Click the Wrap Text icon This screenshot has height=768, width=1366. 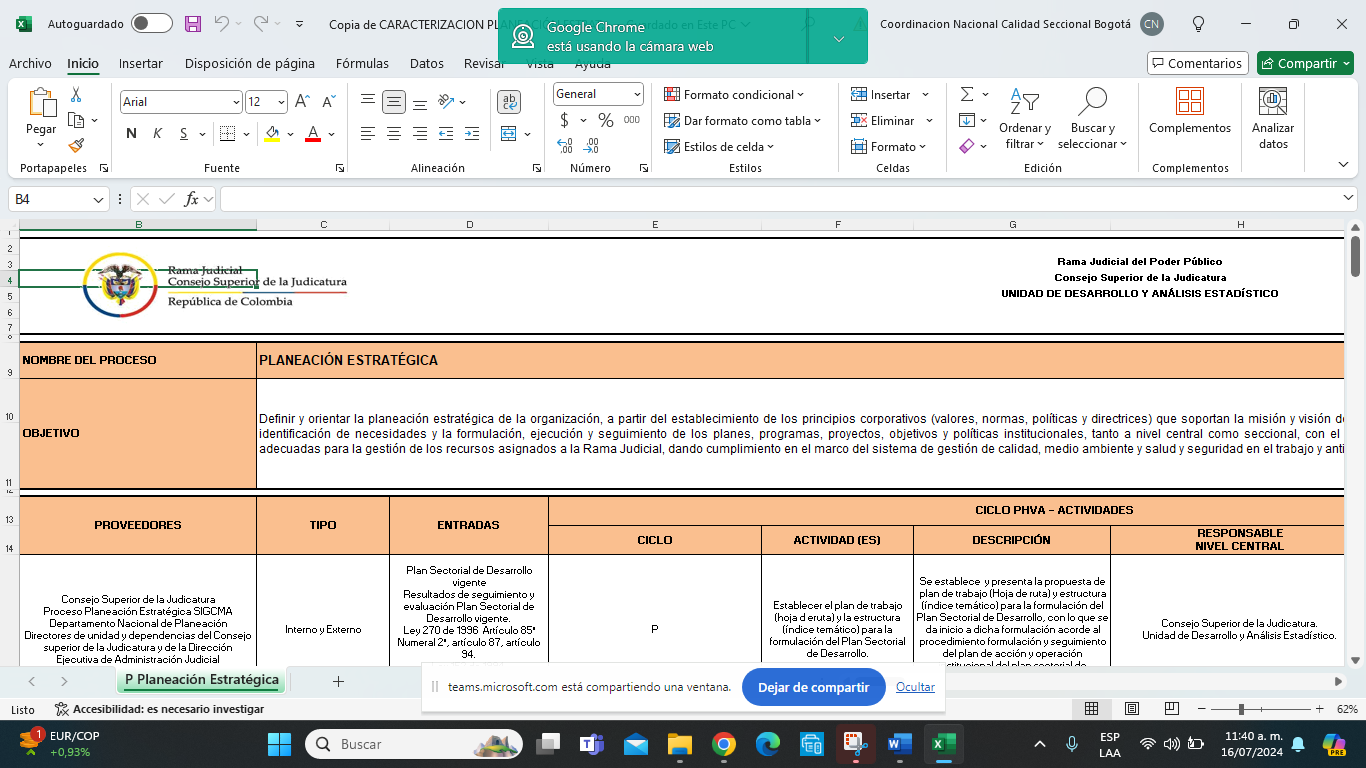coord(509,102)
